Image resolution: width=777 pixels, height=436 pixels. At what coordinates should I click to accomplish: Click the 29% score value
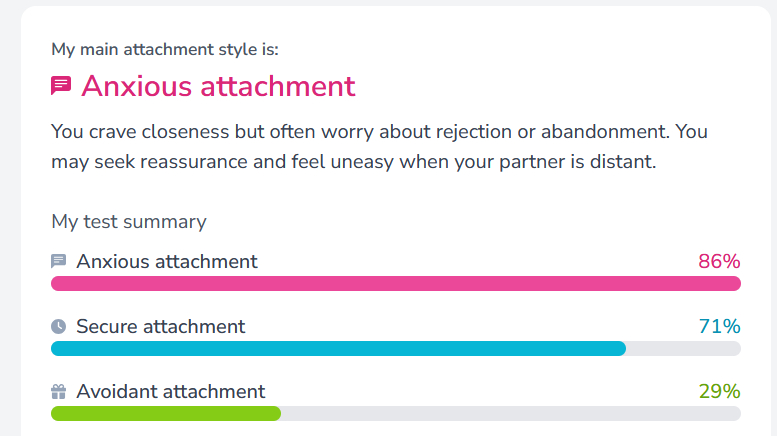pyautogui.click(x=719, y=392)
